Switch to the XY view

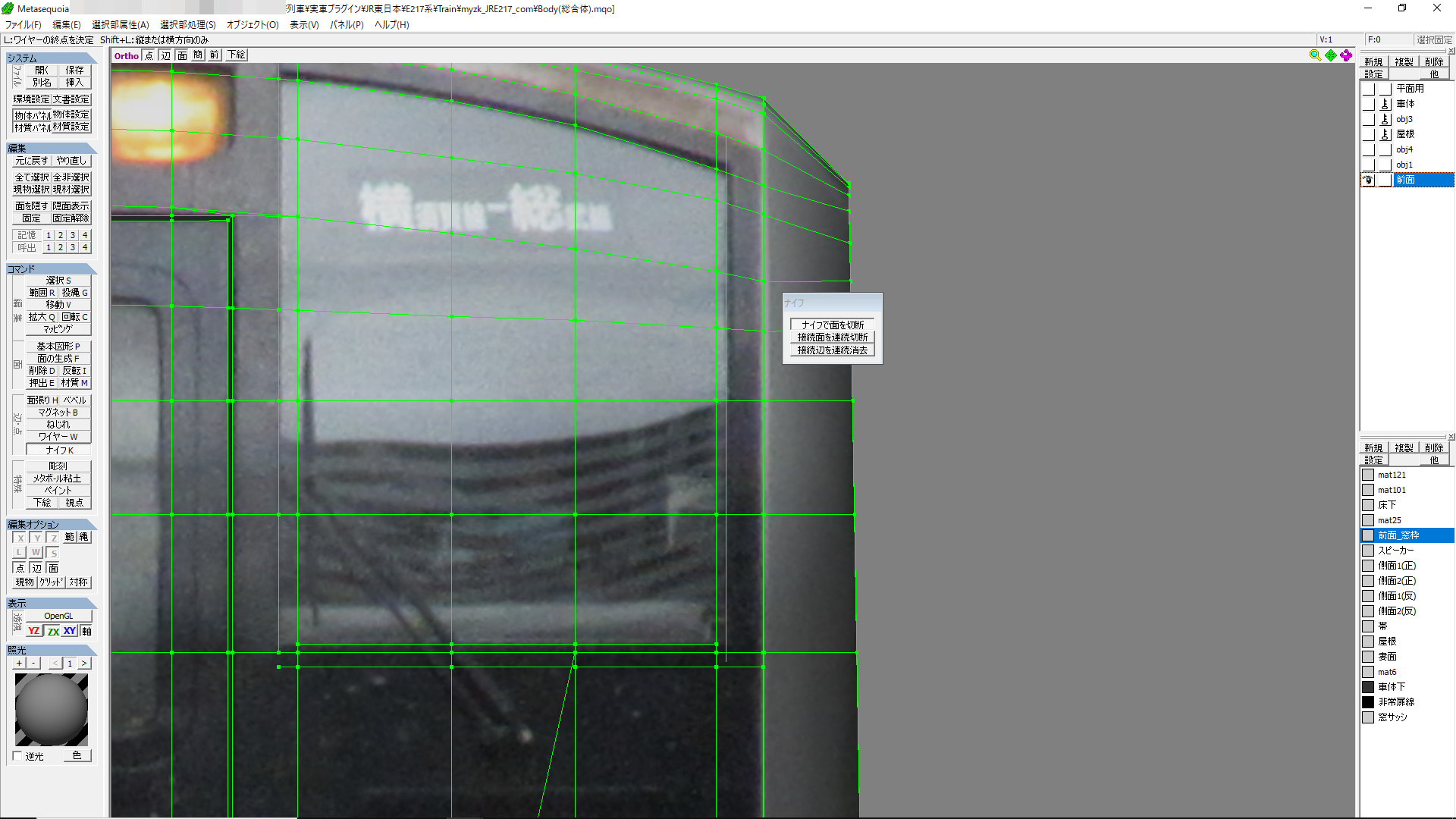[70, 631]
